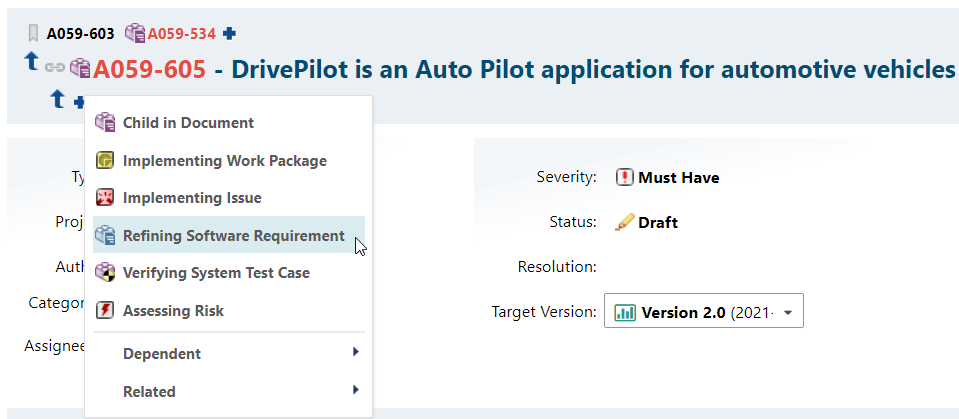Viewport: 959px width, 419px height.
Task: Select Refining Software Requirement
Action: pyautogui.click(x=229, y=235)
